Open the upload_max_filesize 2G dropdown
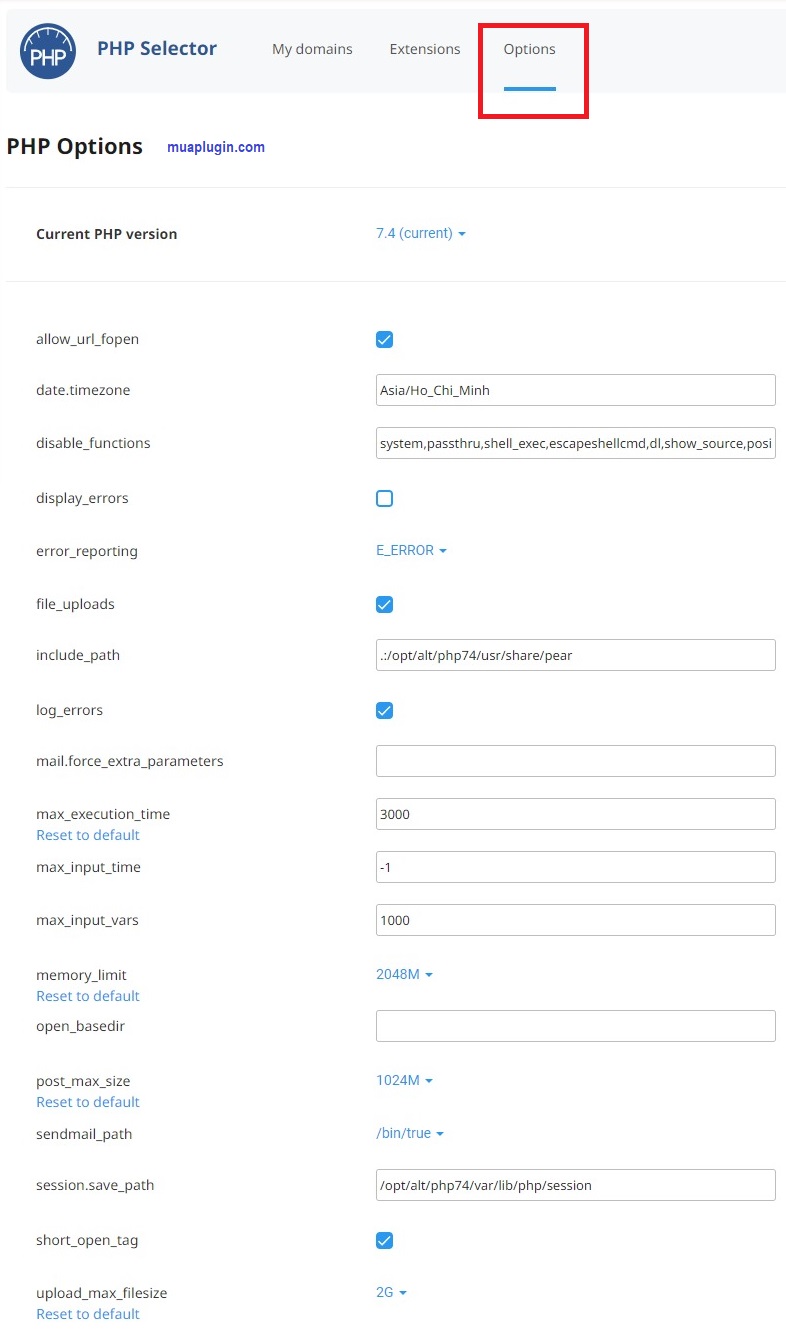Viewport: 786px width, 1329px height. pyautogui.click(x=391, y=1292)
